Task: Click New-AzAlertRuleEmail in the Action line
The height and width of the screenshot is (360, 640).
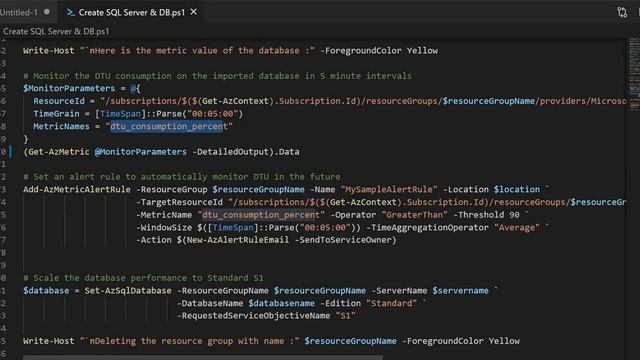Action: (x=238, y=240)
